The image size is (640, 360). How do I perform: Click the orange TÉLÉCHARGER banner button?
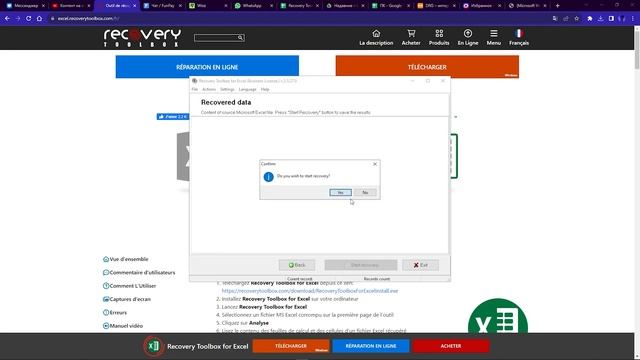pos(427,67)
